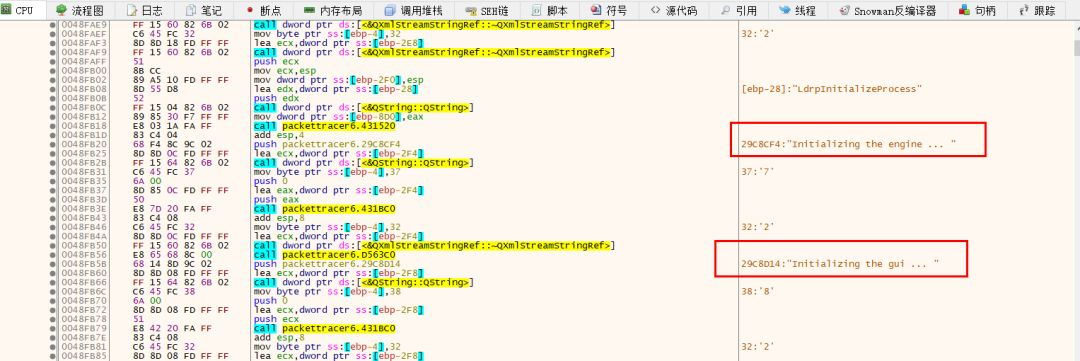The image size is (1080, 361).
Task: Select address 0048FB66 in the disassembly
Action: click(x=84, y=282)
